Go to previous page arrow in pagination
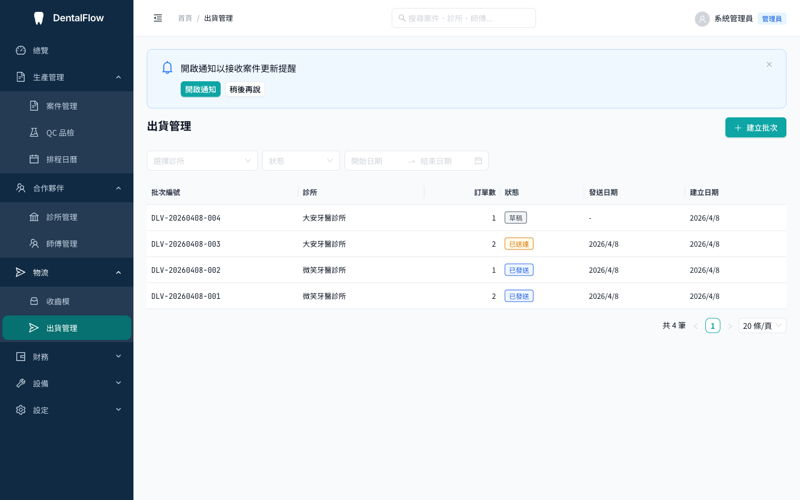This screenshot has height=500, width=800. click(695, 326)
